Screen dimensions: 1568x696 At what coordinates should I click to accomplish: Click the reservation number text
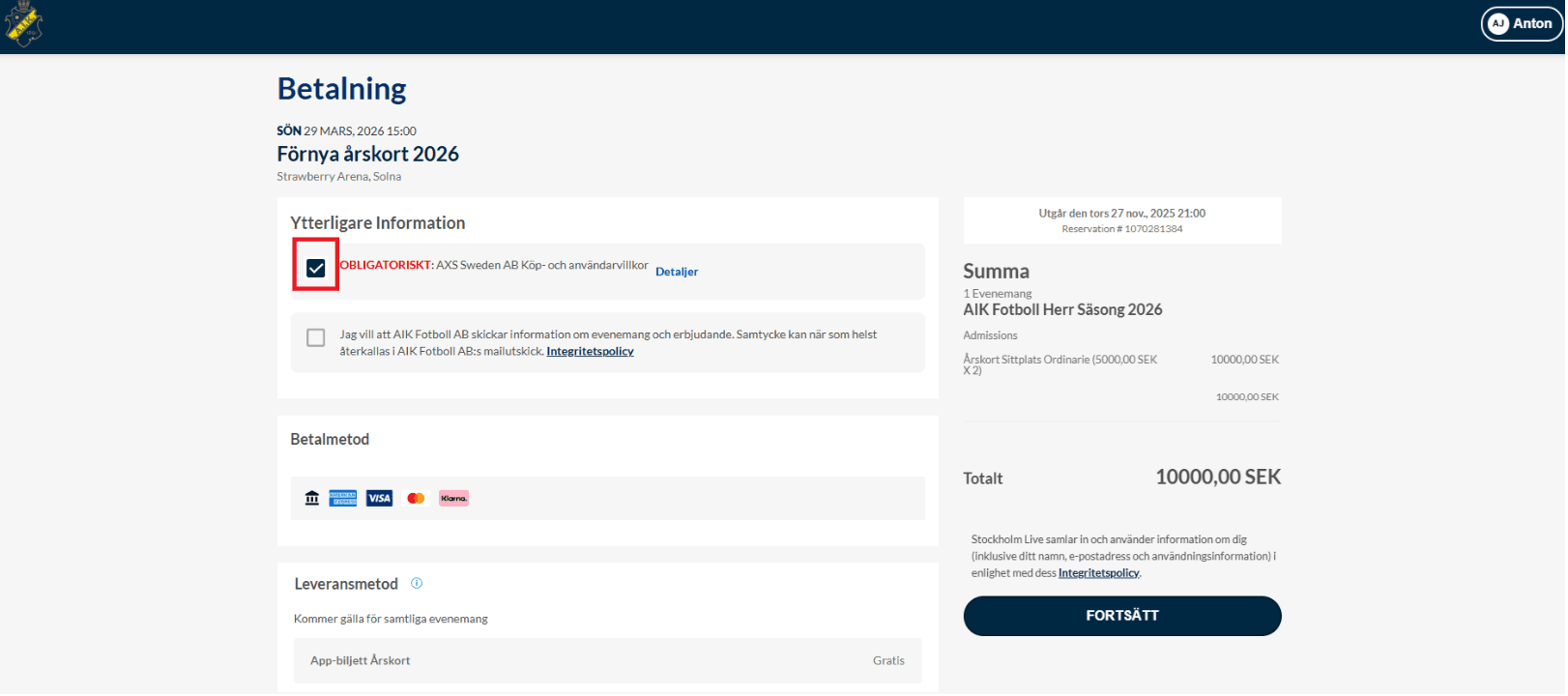(1122, 230)
